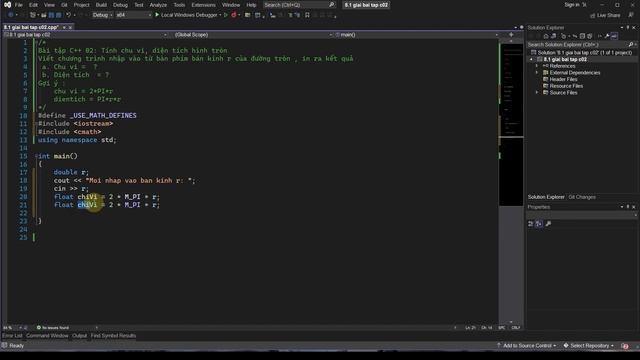640x360 pixels.
Task: Click the toolbar bookmark icon
Action: 307,15
